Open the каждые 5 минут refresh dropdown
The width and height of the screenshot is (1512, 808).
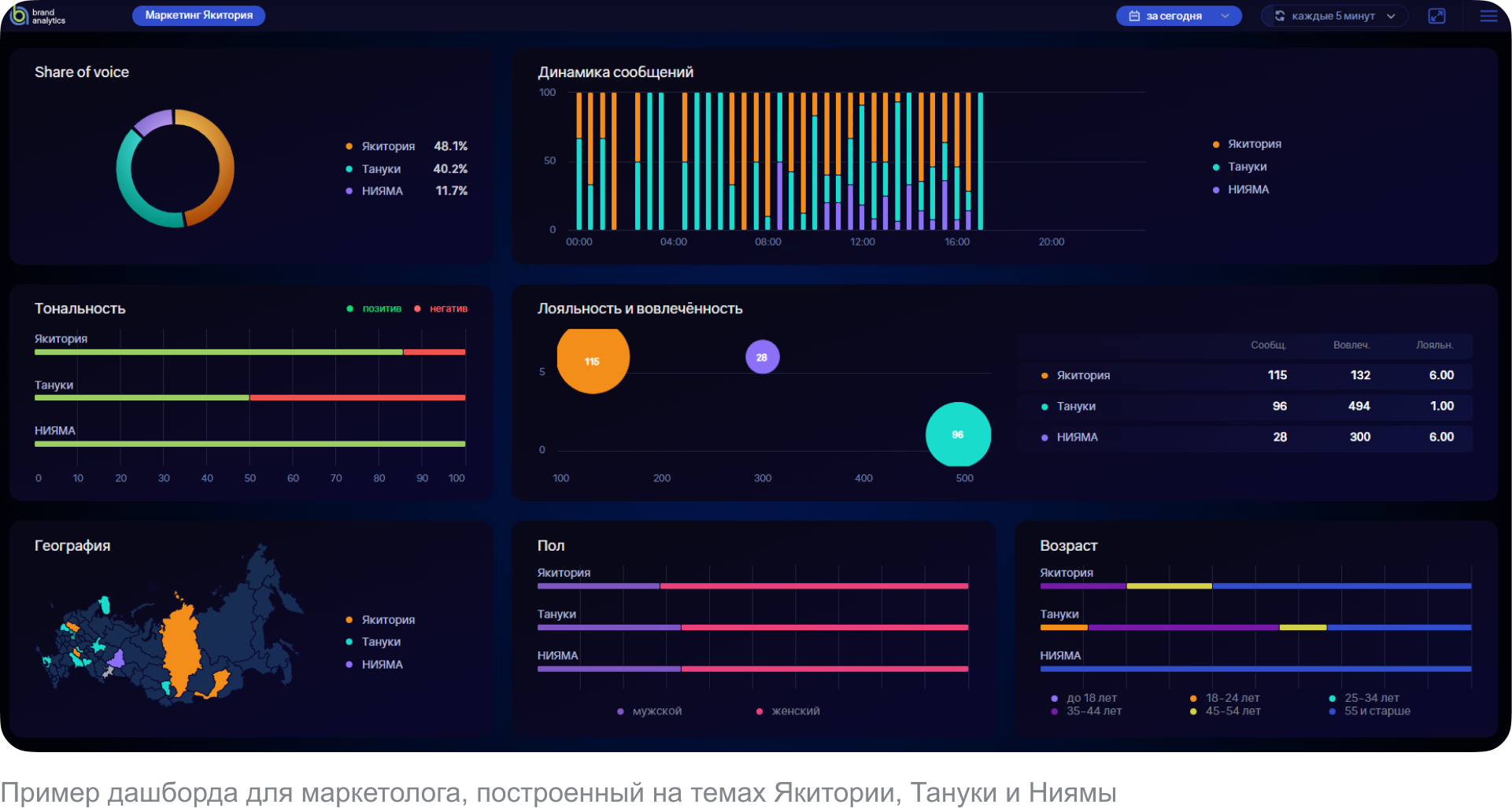click(x=1334, y=16)
